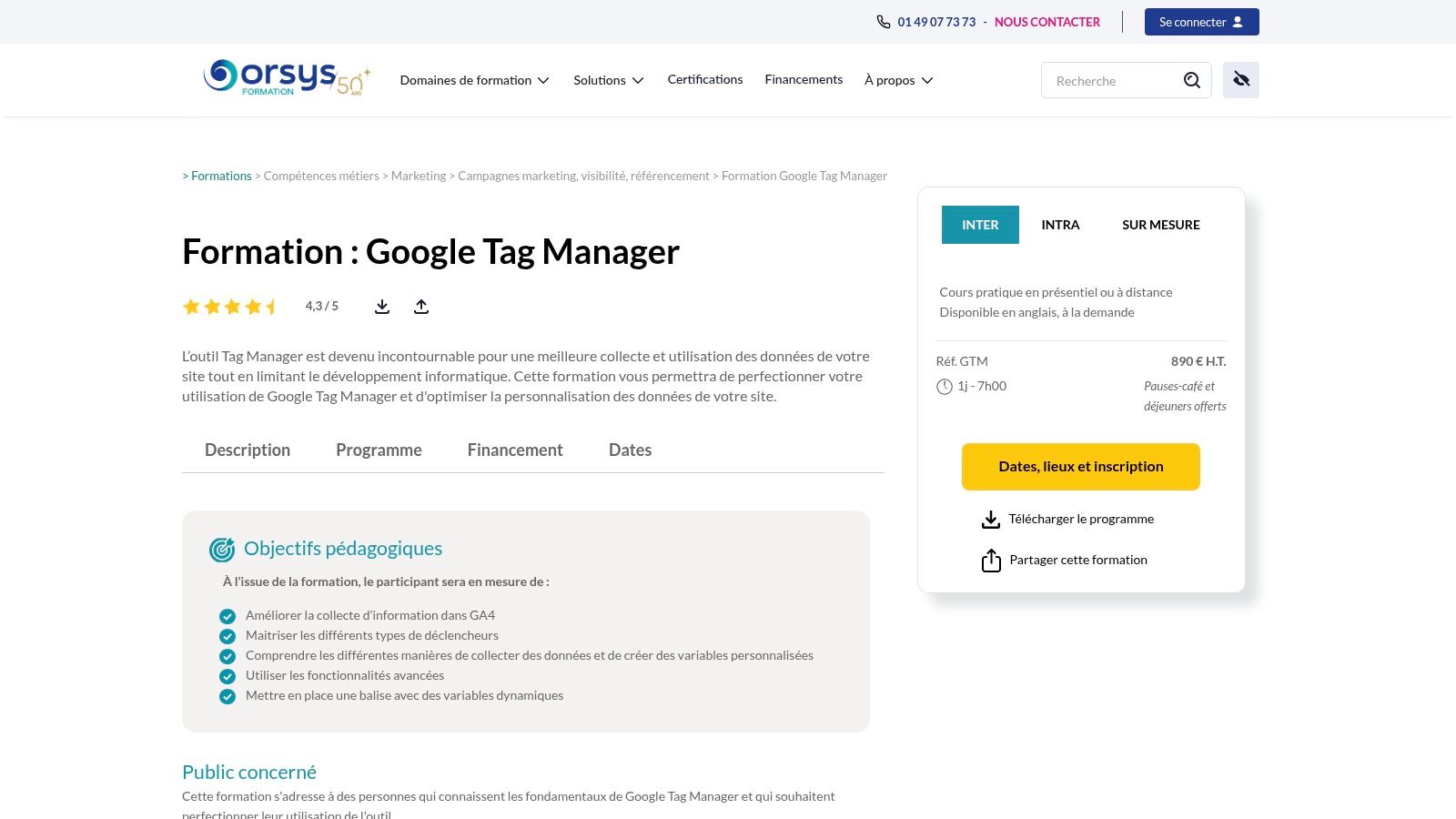Open the Compétences métiers breadcrumb

coord(321,176)
